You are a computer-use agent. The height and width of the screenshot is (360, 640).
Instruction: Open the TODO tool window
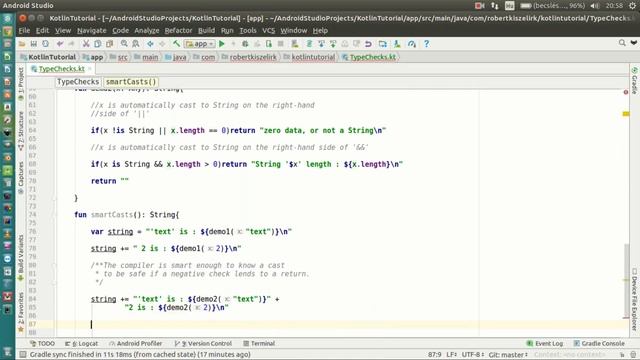point(42,344)
